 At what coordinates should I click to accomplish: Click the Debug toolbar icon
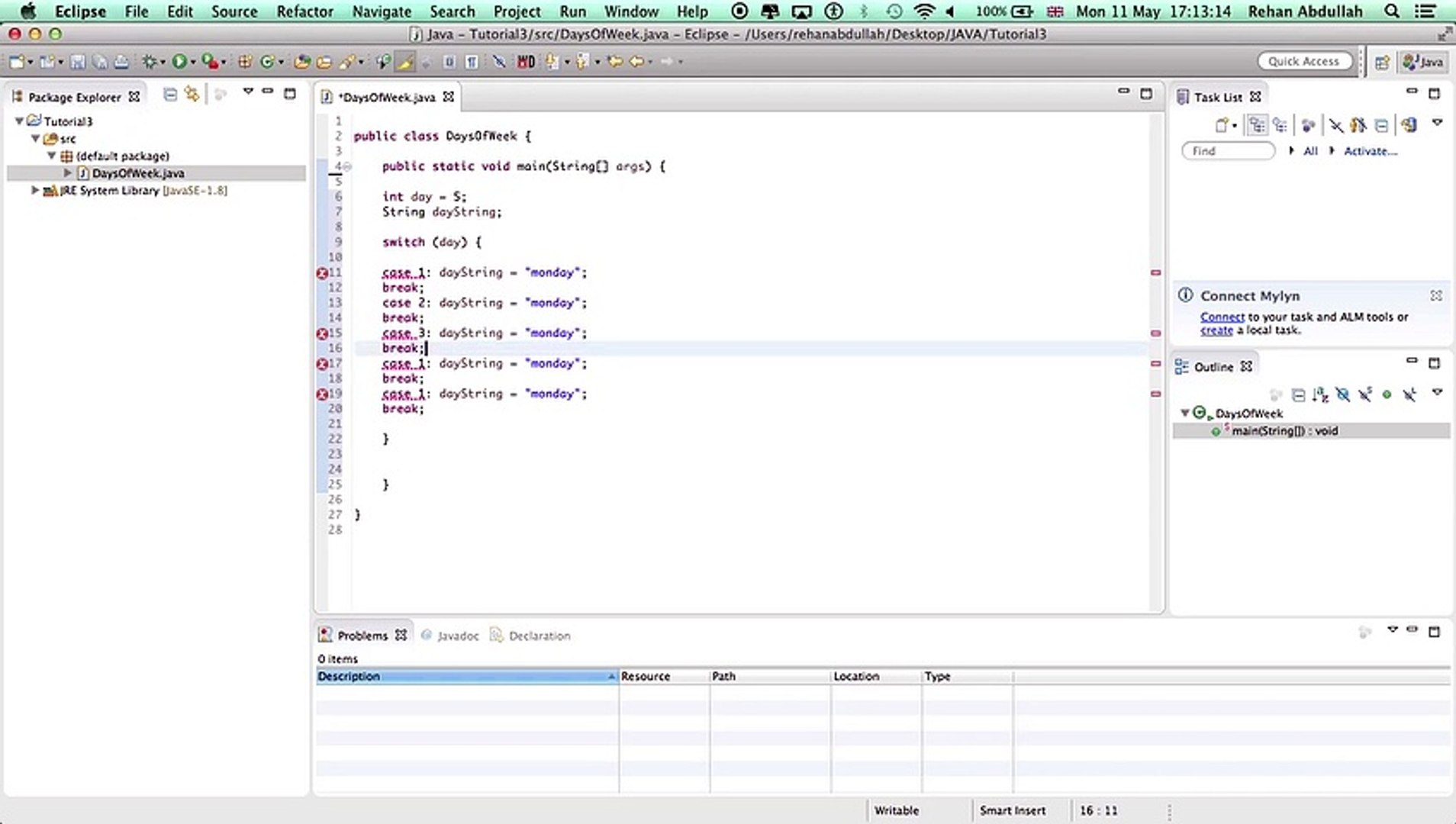(x=151, y=61)
